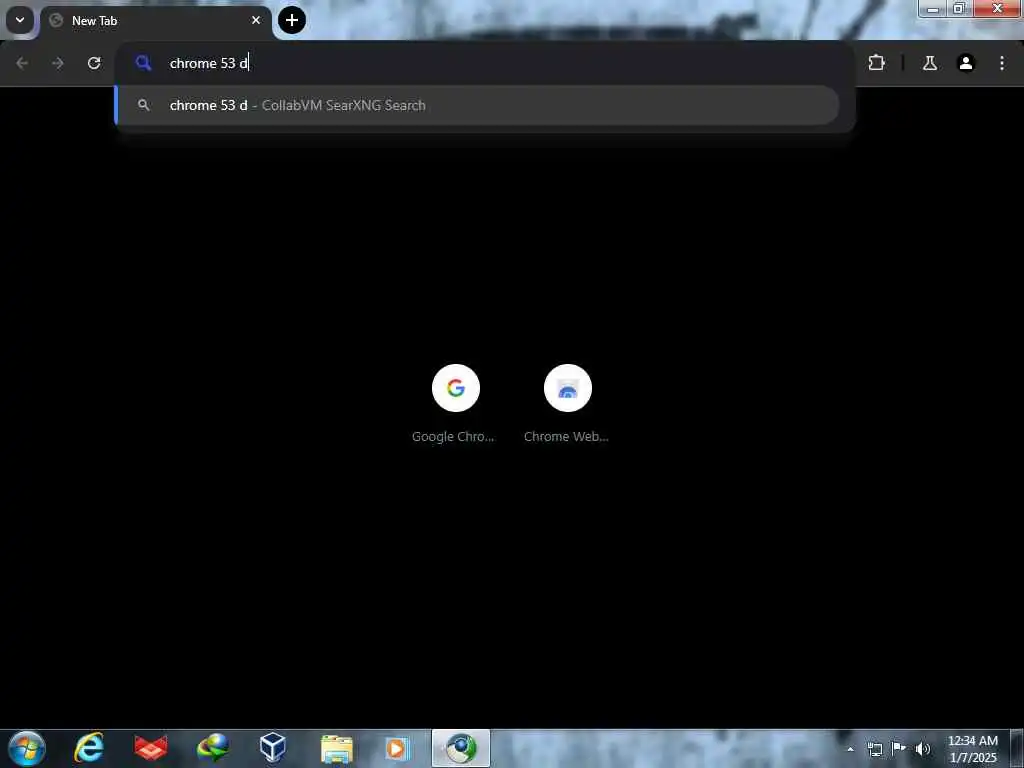1024x768 pixels.
Task: Open the volume speaker icon
Action: 923,749
